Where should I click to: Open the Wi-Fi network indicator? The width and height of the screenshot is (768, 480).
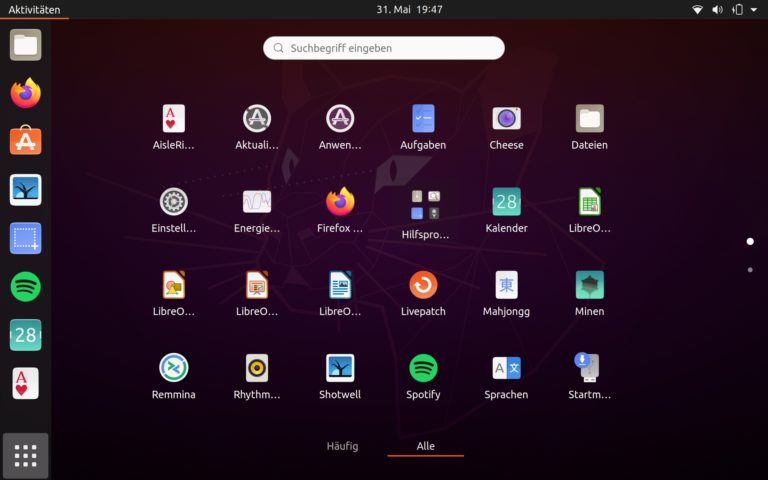pos(697,9)
